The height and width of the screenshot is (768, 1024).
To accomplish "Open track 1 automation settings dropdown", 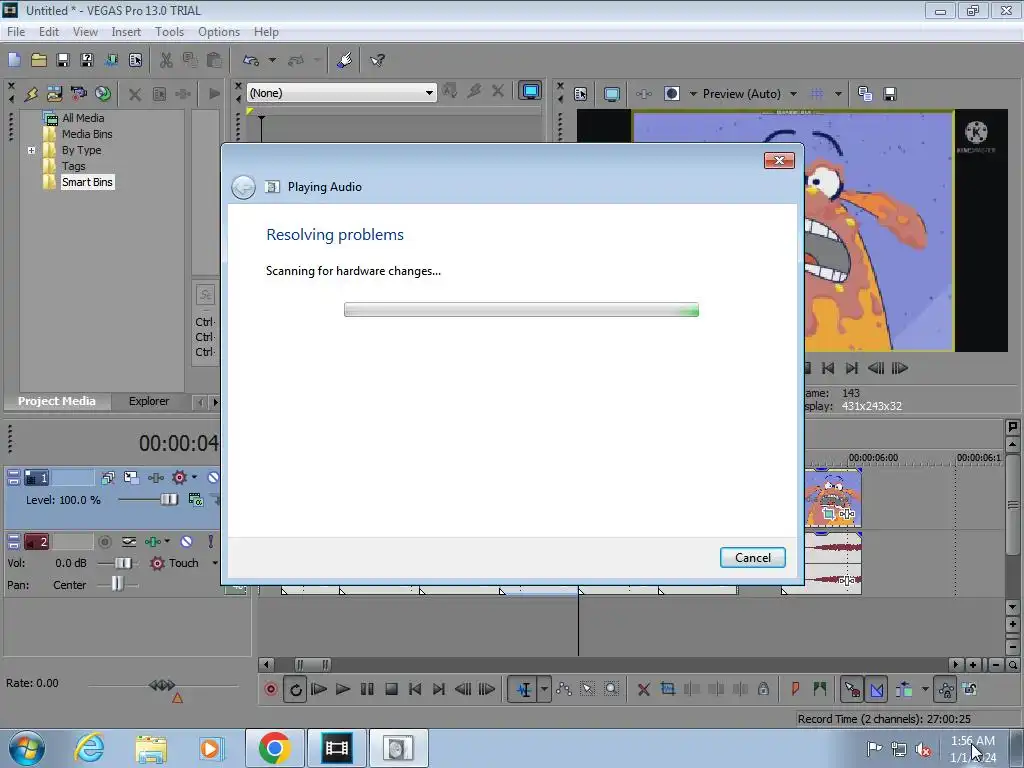I will 194,477.
